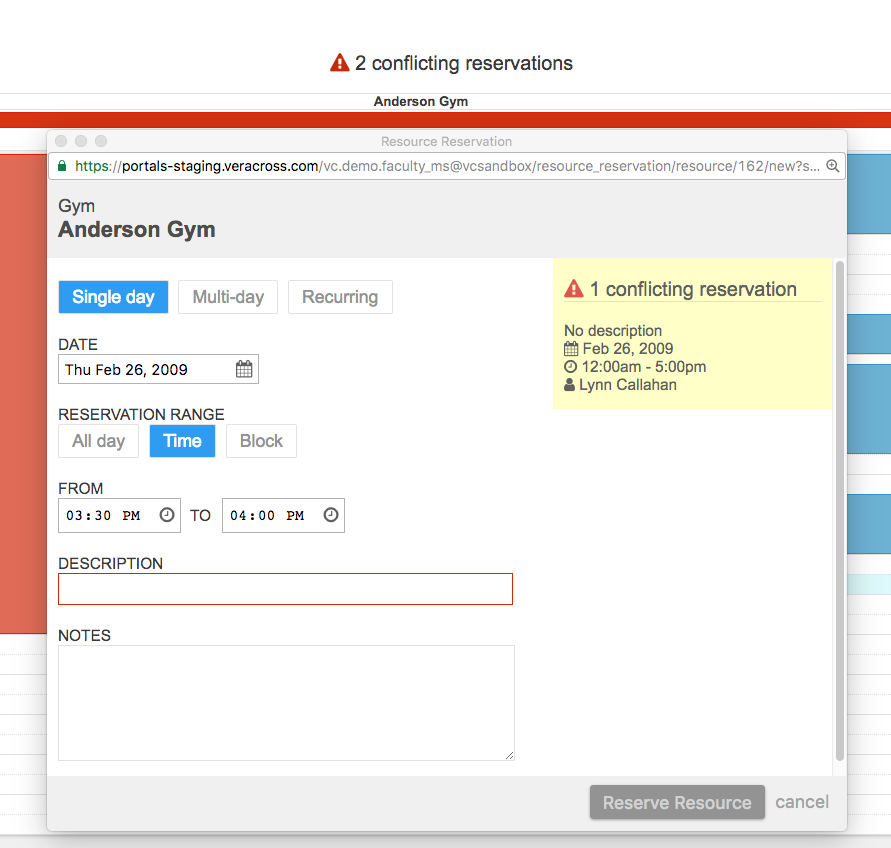
Task: Click the red warning icon beside 1 conflicting reservation
Action: point(573,289)
